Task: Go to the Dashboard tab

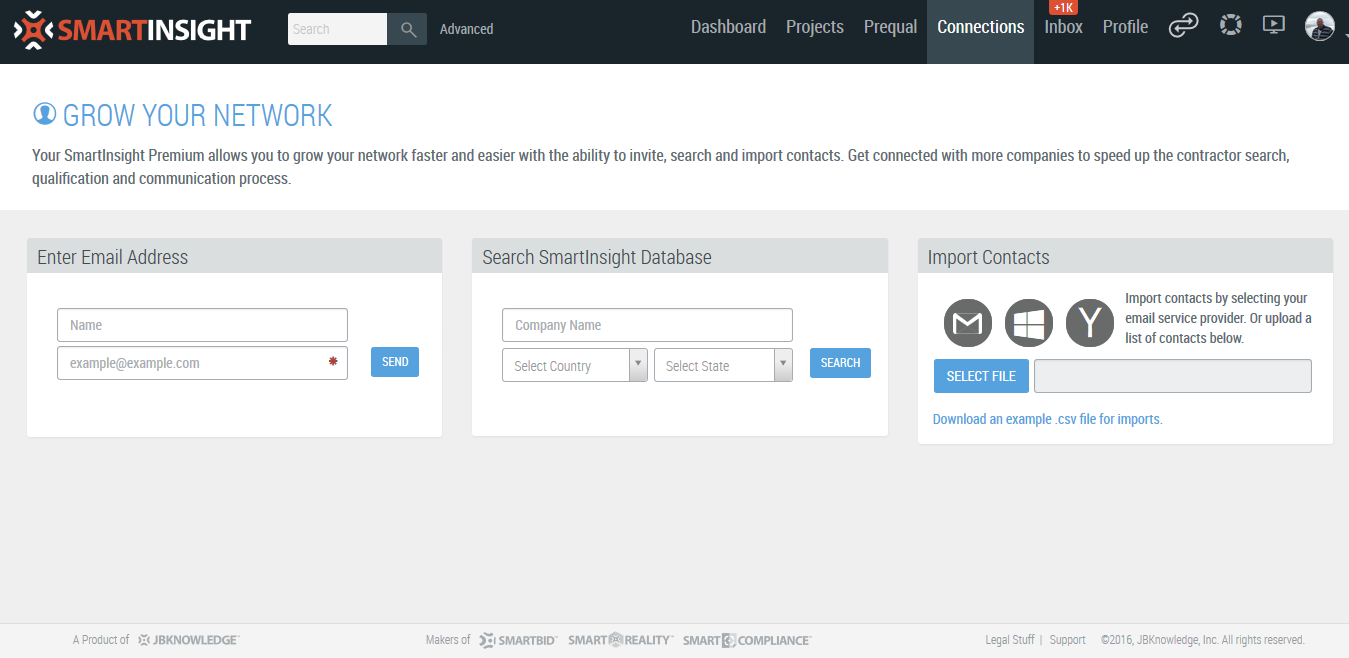Action: point(728,27)
